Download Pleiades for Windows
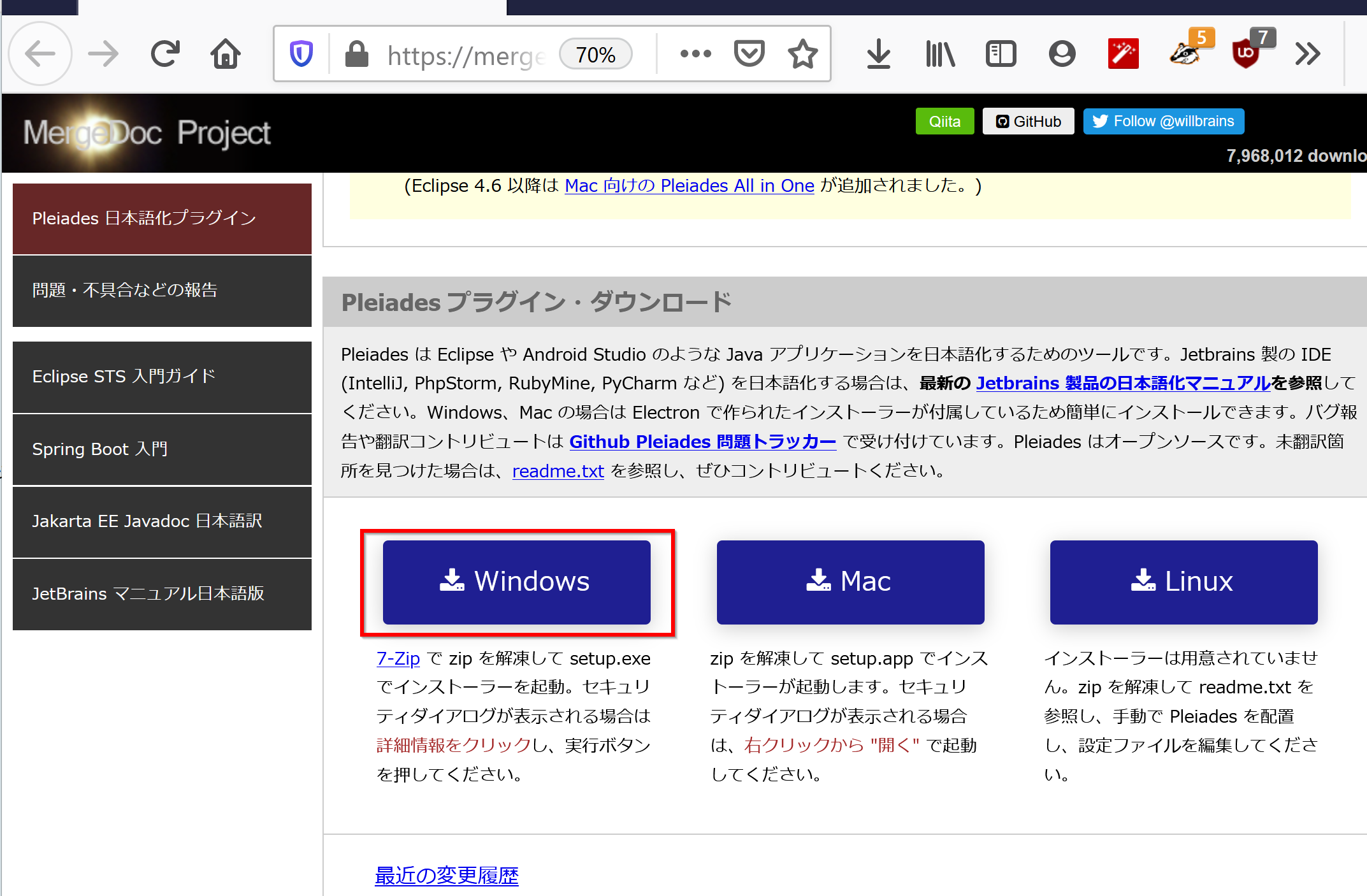 click(516, 582)
